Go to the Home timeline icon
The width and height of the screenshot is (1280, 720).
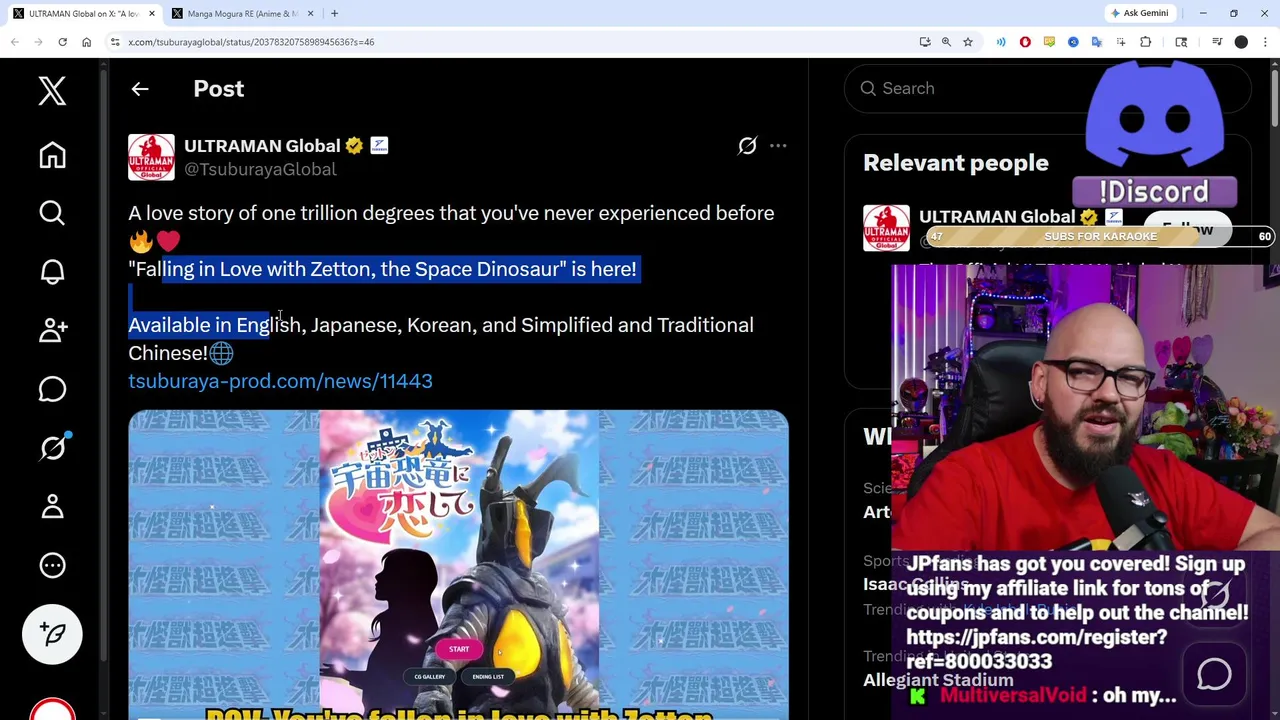click(x=52, y=155)
